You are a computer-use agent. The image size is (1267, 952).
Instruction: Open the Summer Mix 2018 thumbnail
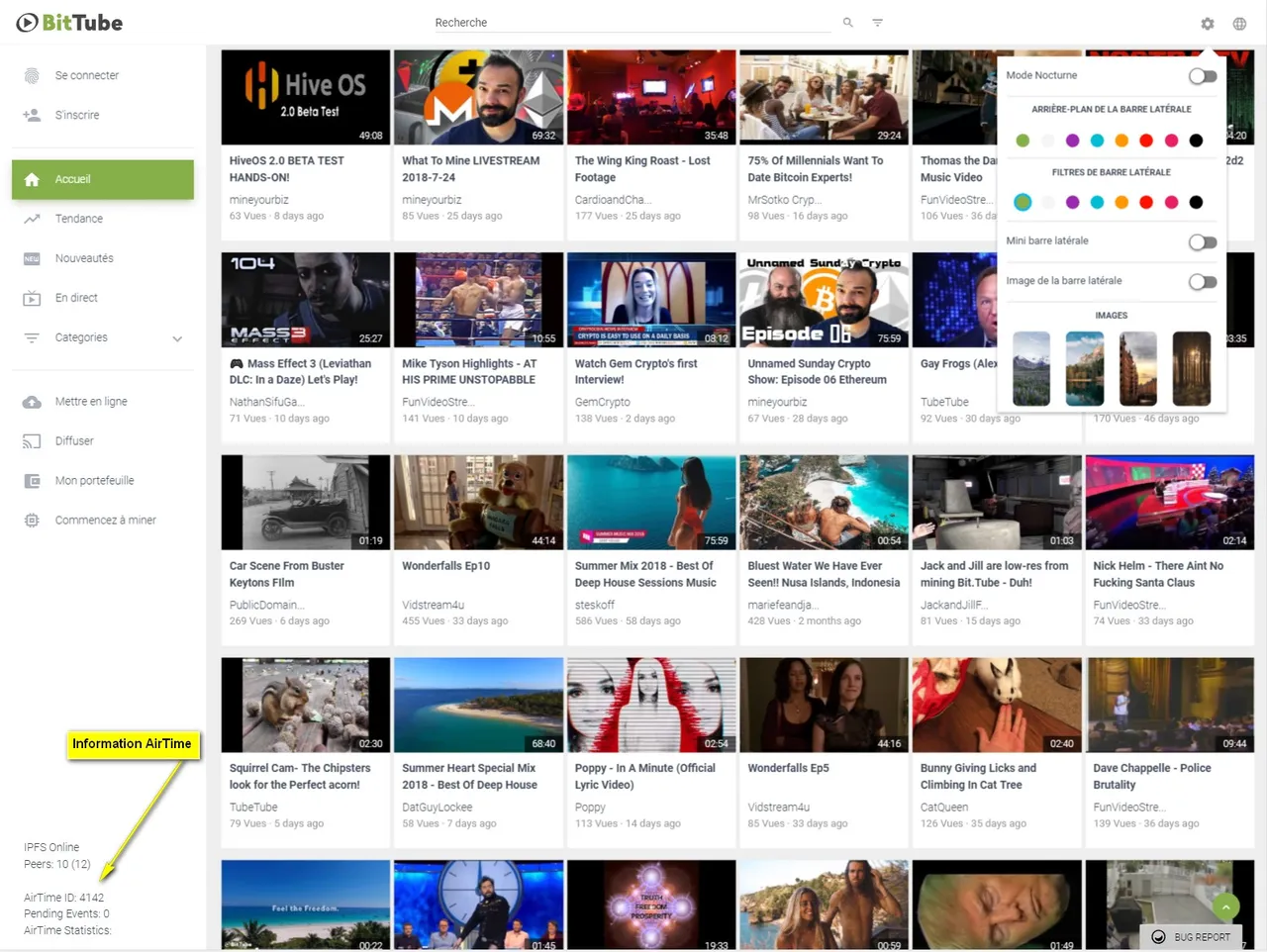(651, 503)
